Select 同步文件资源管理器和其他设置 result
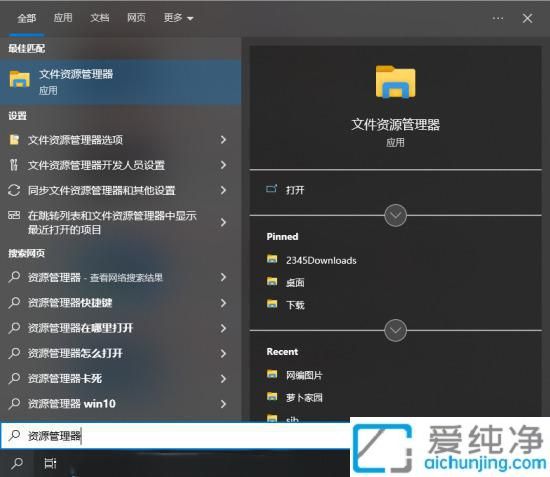Screen dimensions: 550x477 102,190
